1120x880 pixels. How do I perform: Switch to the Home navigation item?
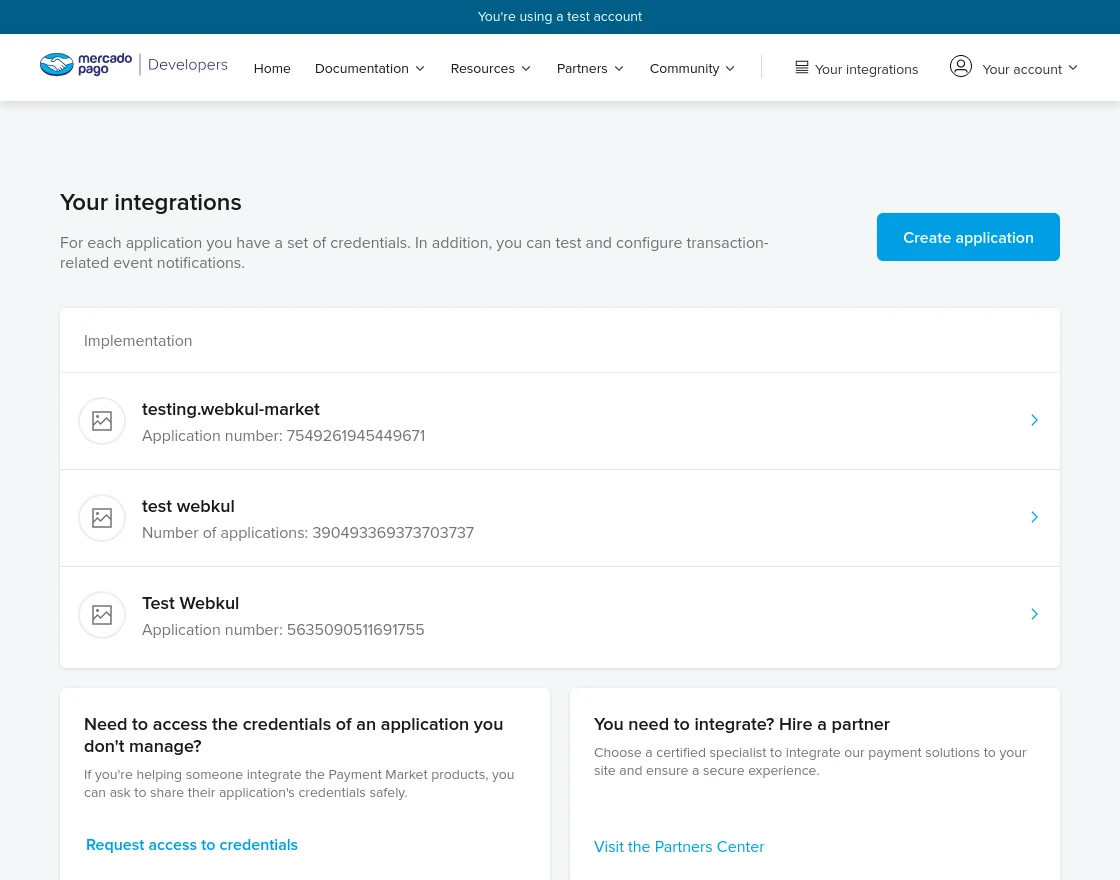click(x=272, y=68)
